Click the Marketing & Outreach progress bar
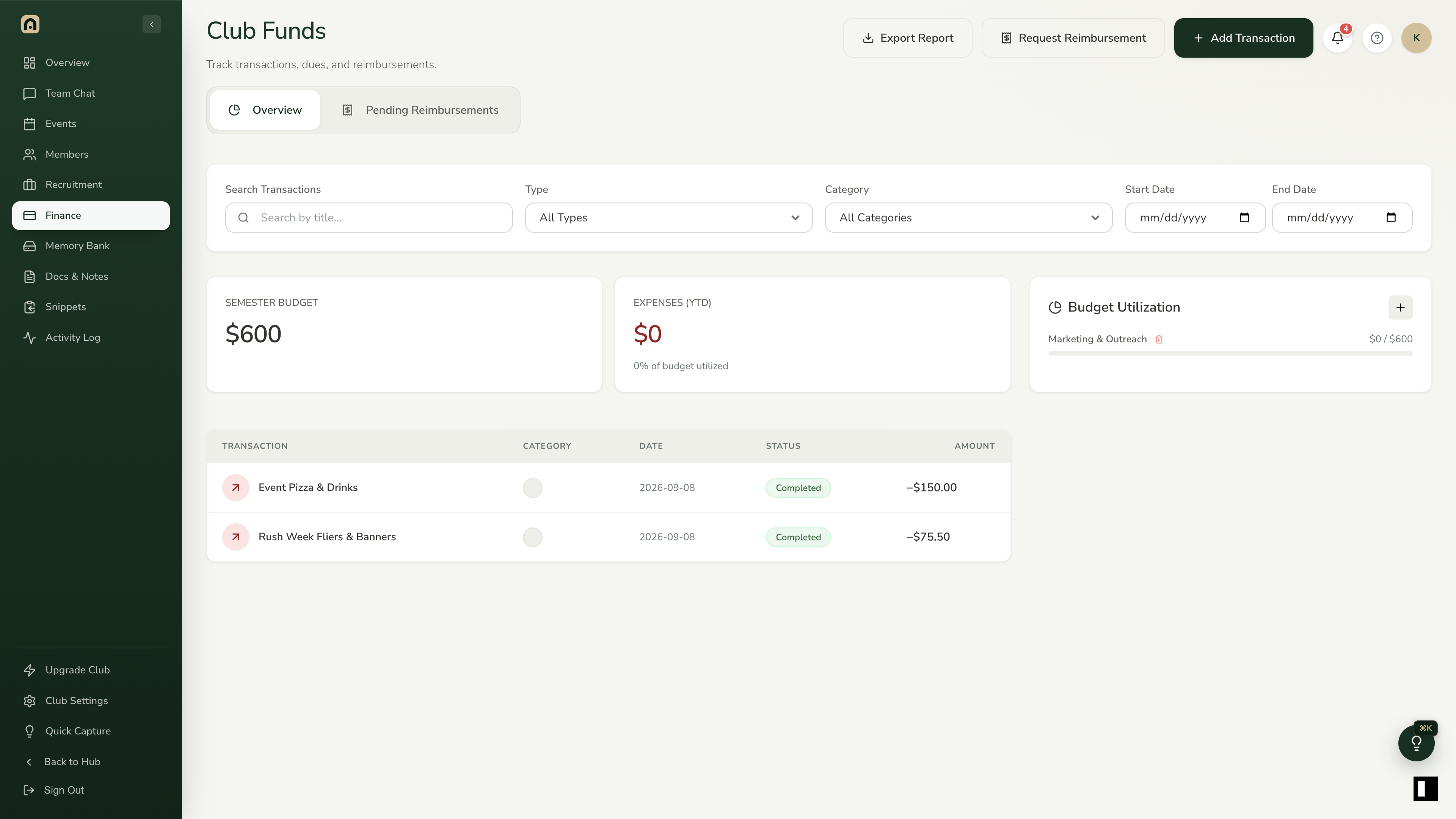The width and height of the screenshot is (1456, 819). [1230, 353]
